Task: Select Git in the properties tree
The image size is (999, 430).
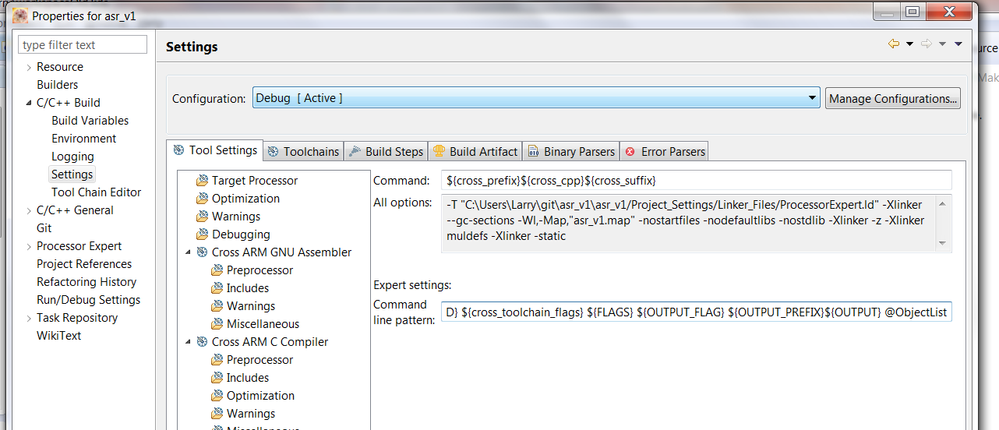Action: 44,228
